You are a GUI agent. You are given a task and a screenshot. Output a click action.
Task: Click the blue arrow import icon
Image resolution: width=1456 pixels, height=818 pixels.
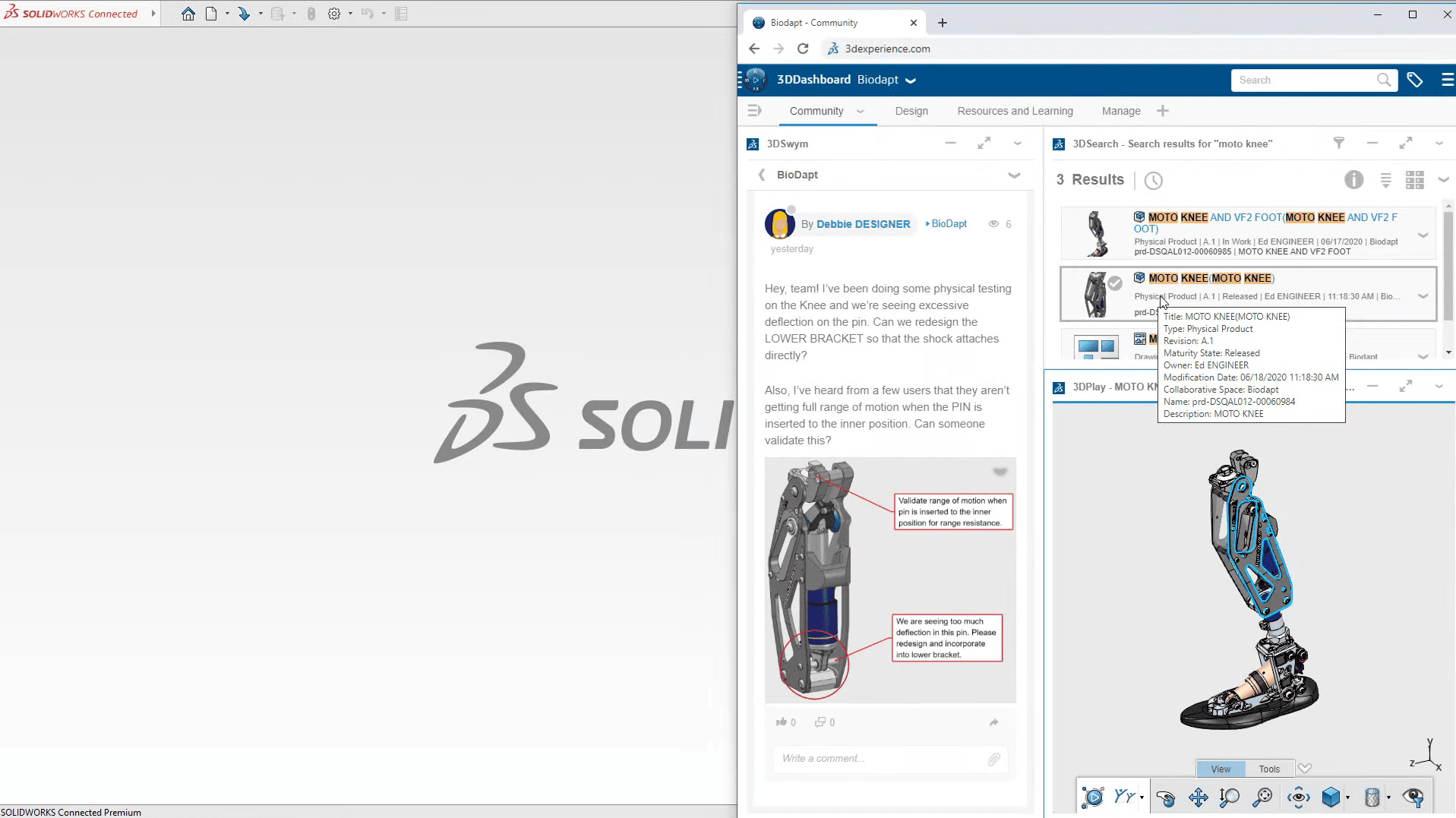[244, 14]
